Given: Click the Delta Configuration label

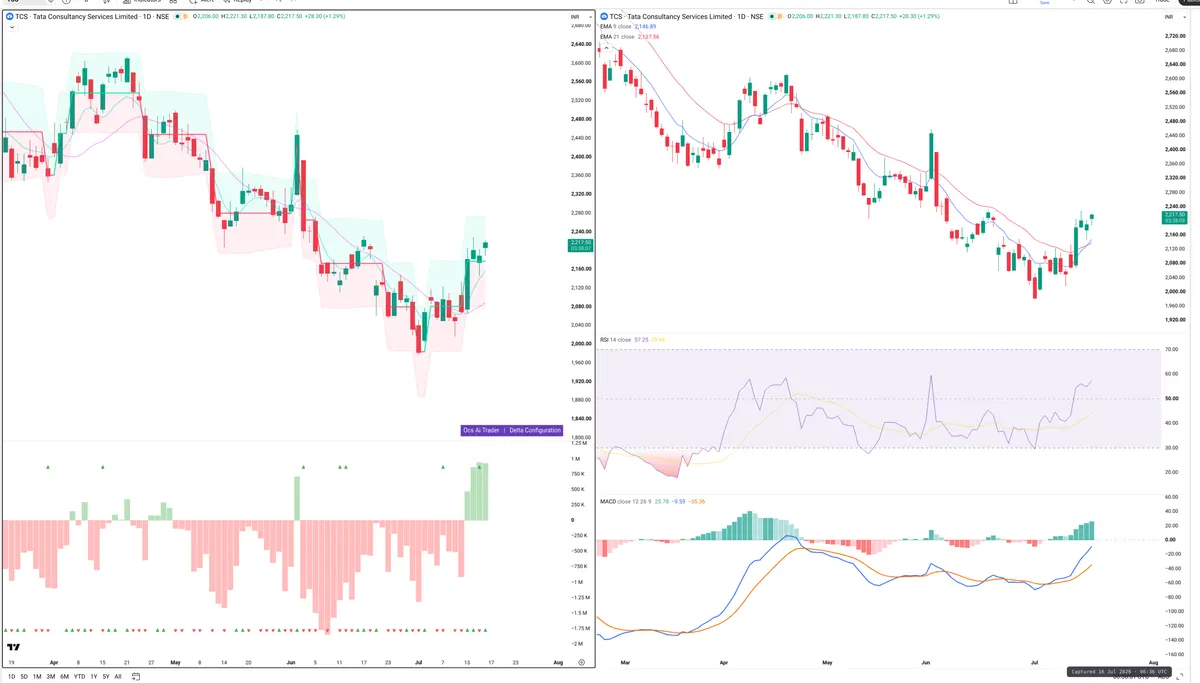Looking at the screenshot, I should pyautogui.click(x=536, y=430).
